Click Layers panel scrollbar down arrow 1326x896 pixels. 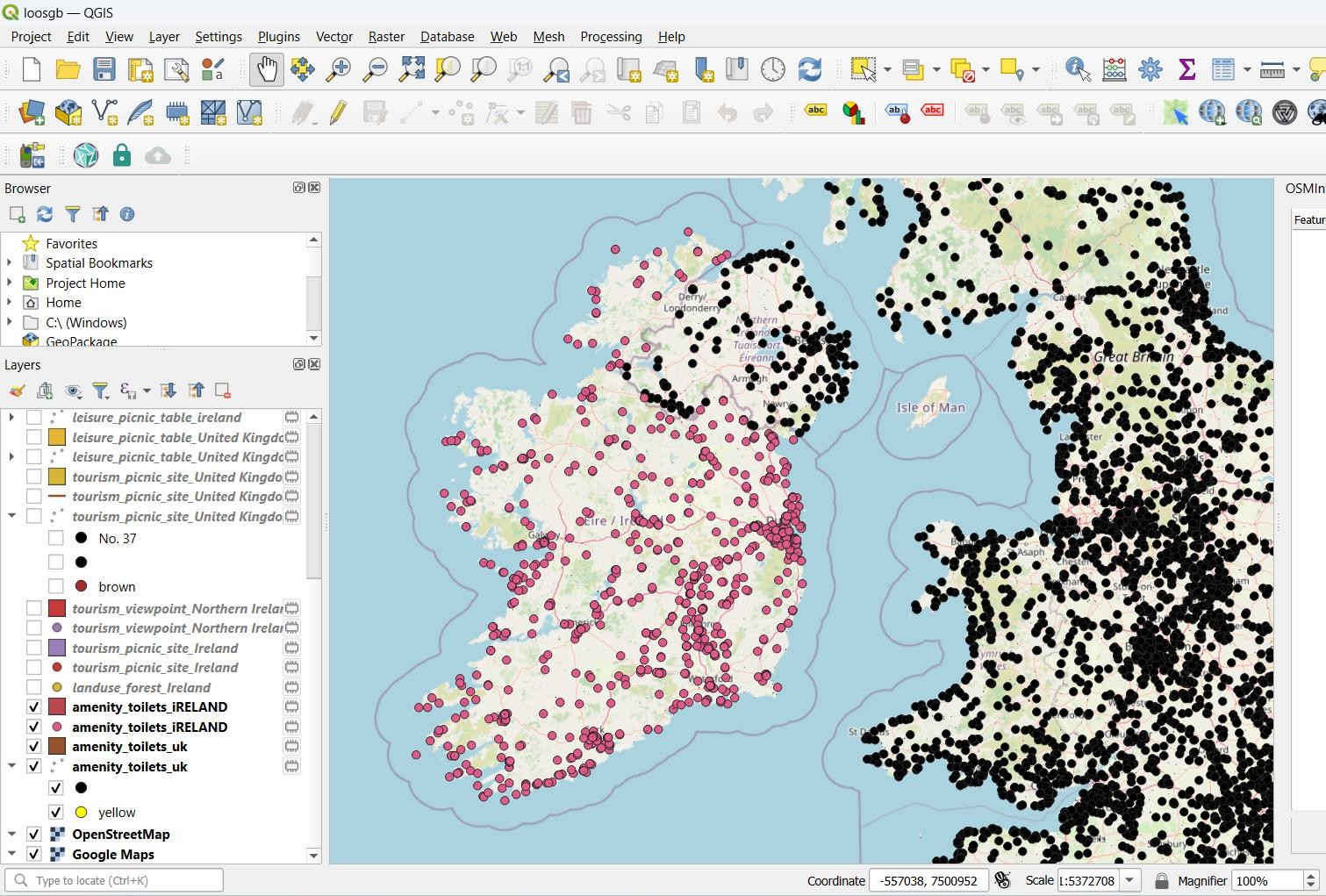(x=313, y=855)
